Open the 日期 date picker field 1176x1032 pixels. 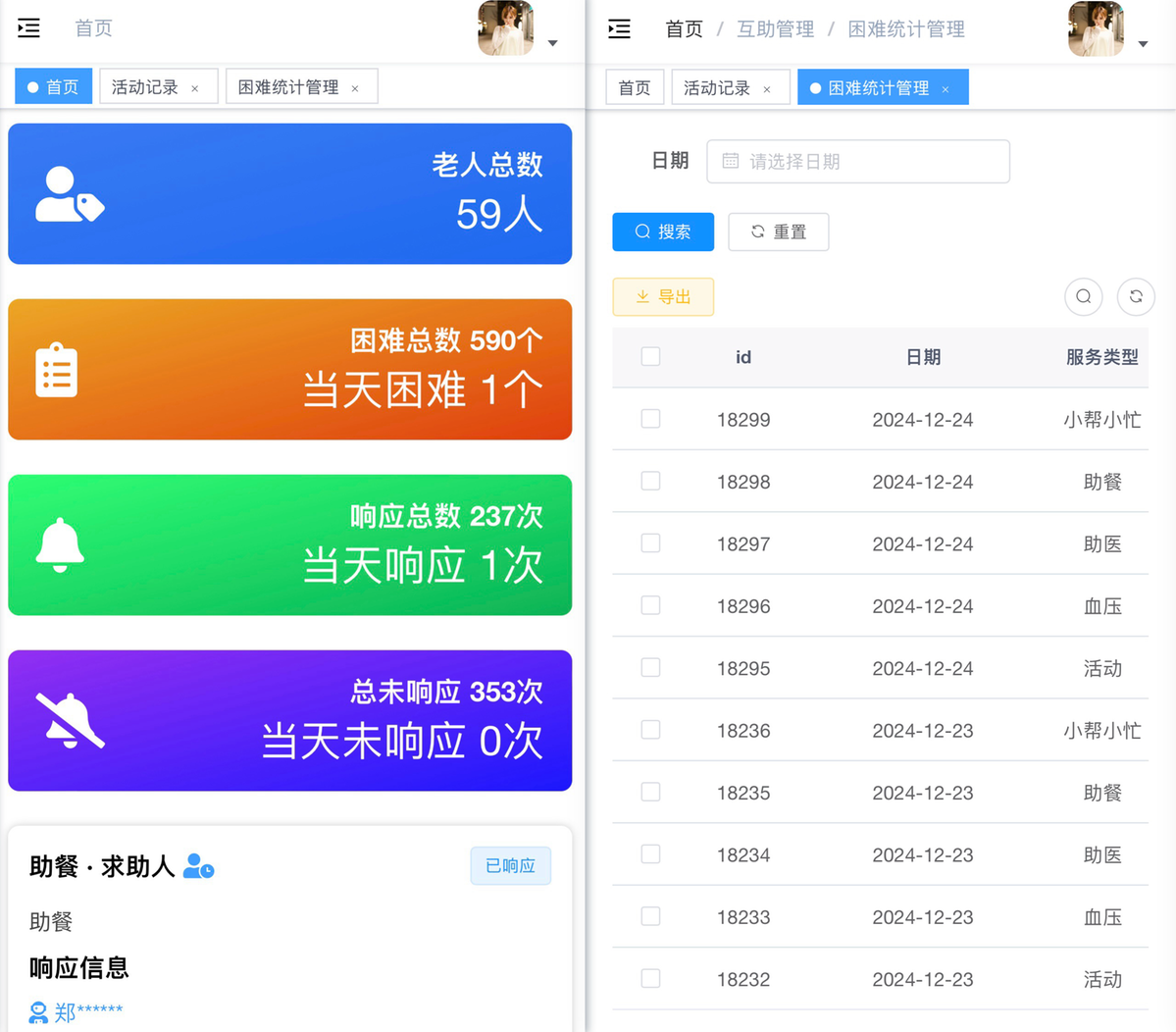click(858, 162)
